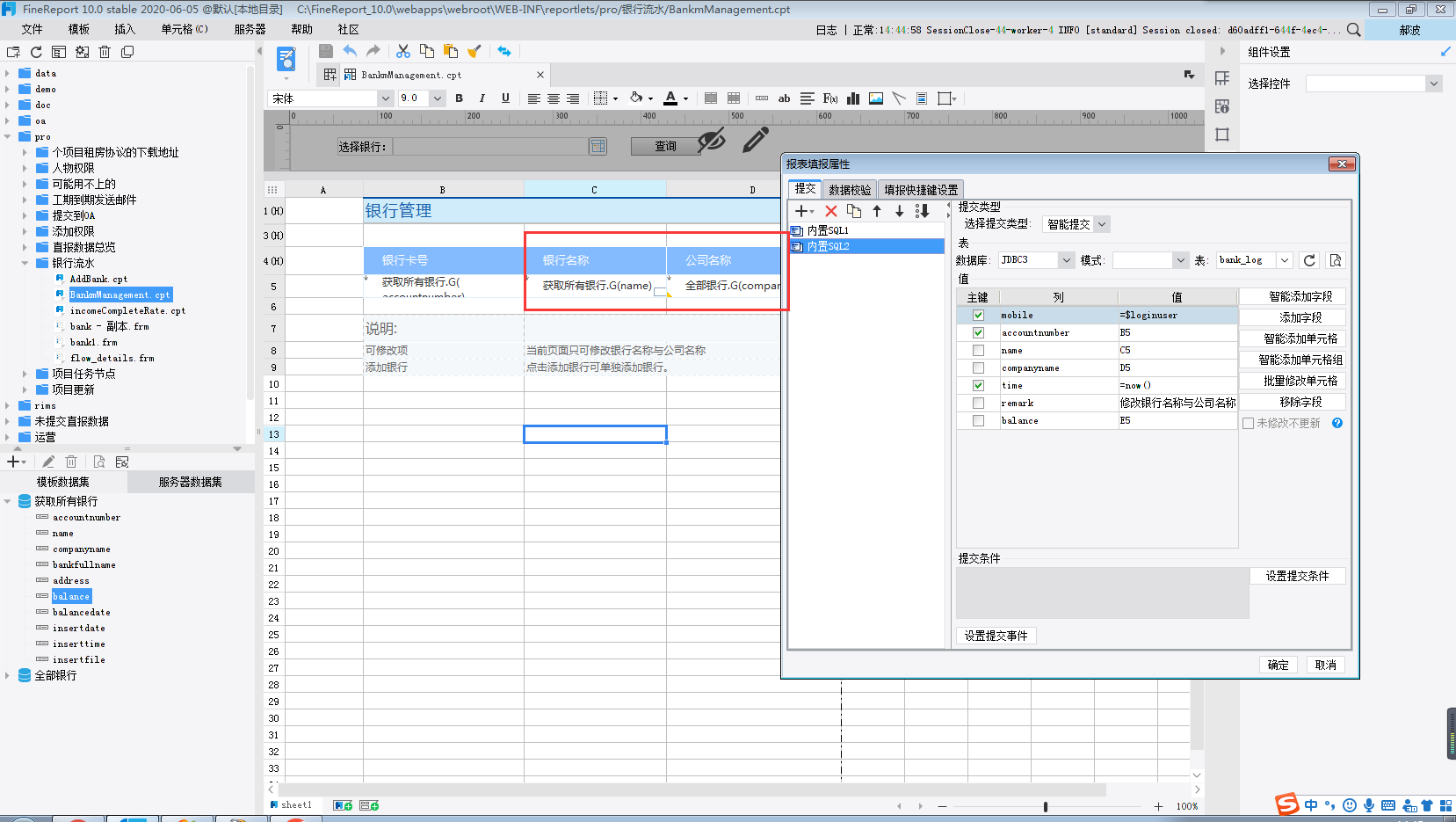Uncheck primary key for mobile column
The width and height of the screenshot is (1456, 822).
[x=978, y=315]
